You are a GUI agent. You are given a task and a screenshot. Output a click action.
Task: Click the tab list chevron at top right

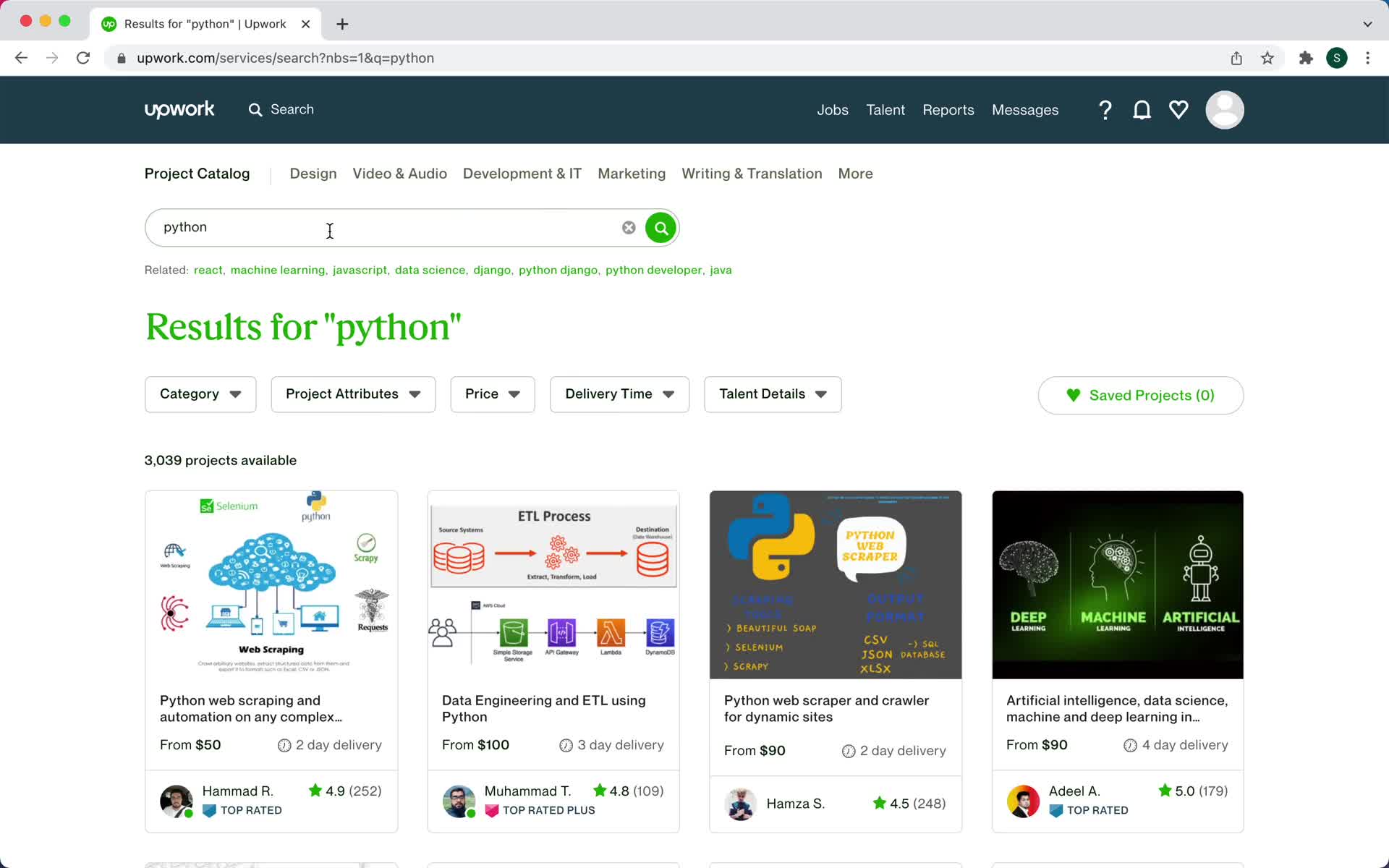click(x=1367, y=24)
